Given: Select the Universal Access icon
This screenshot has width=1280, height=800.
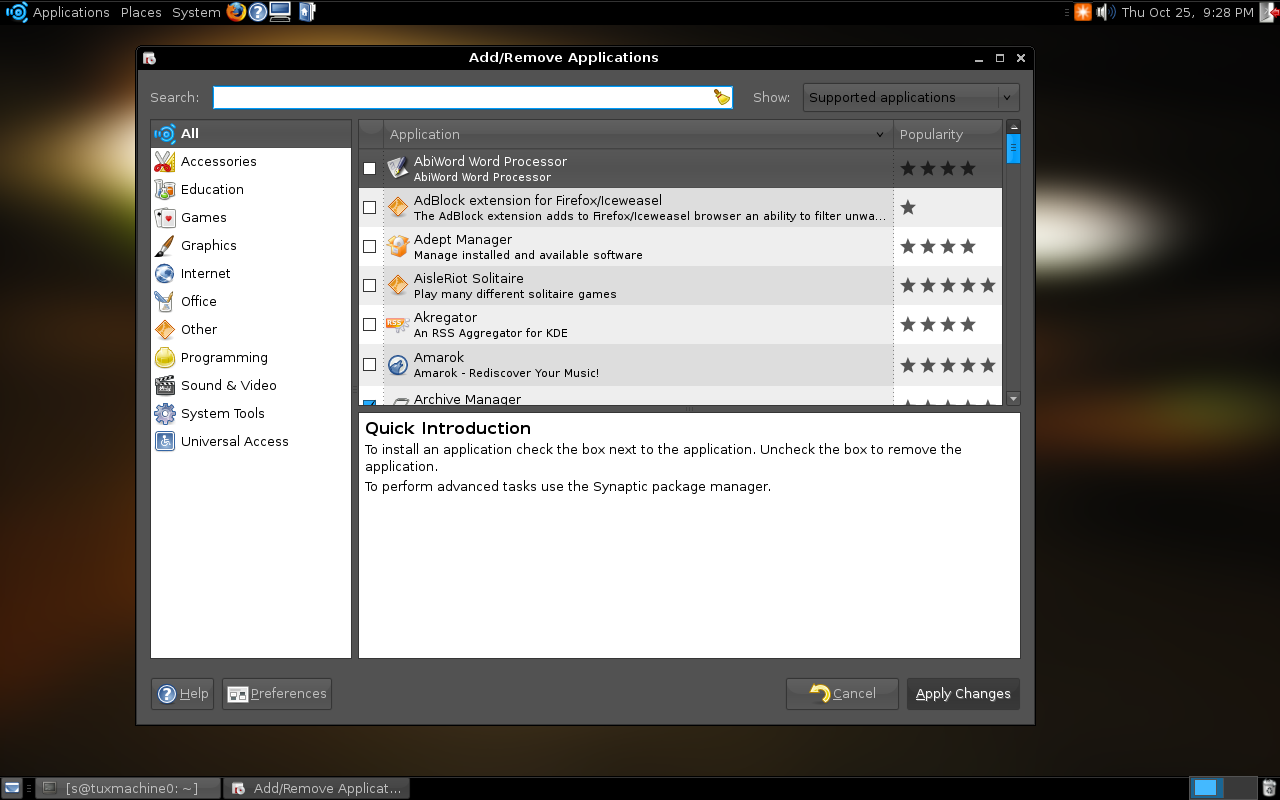Looking at the screenshot, I should tap(165, 441).
